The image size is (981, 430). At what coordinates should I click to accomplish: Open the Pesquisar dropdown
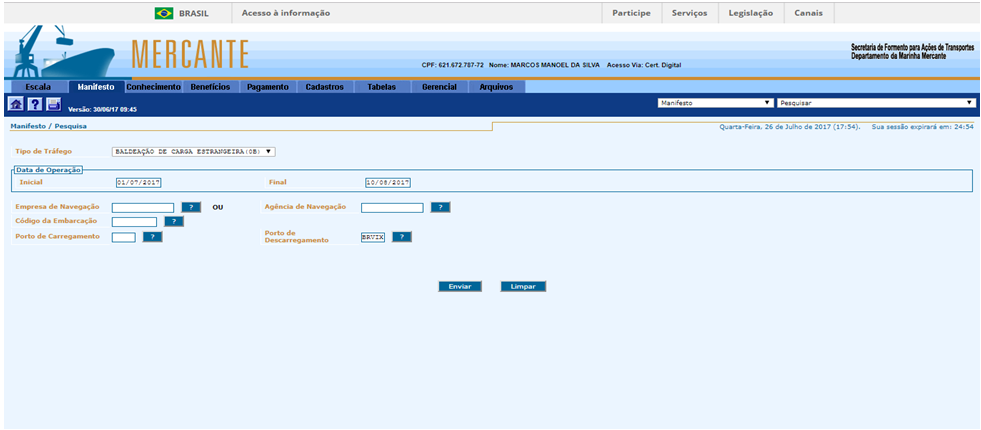875,102
